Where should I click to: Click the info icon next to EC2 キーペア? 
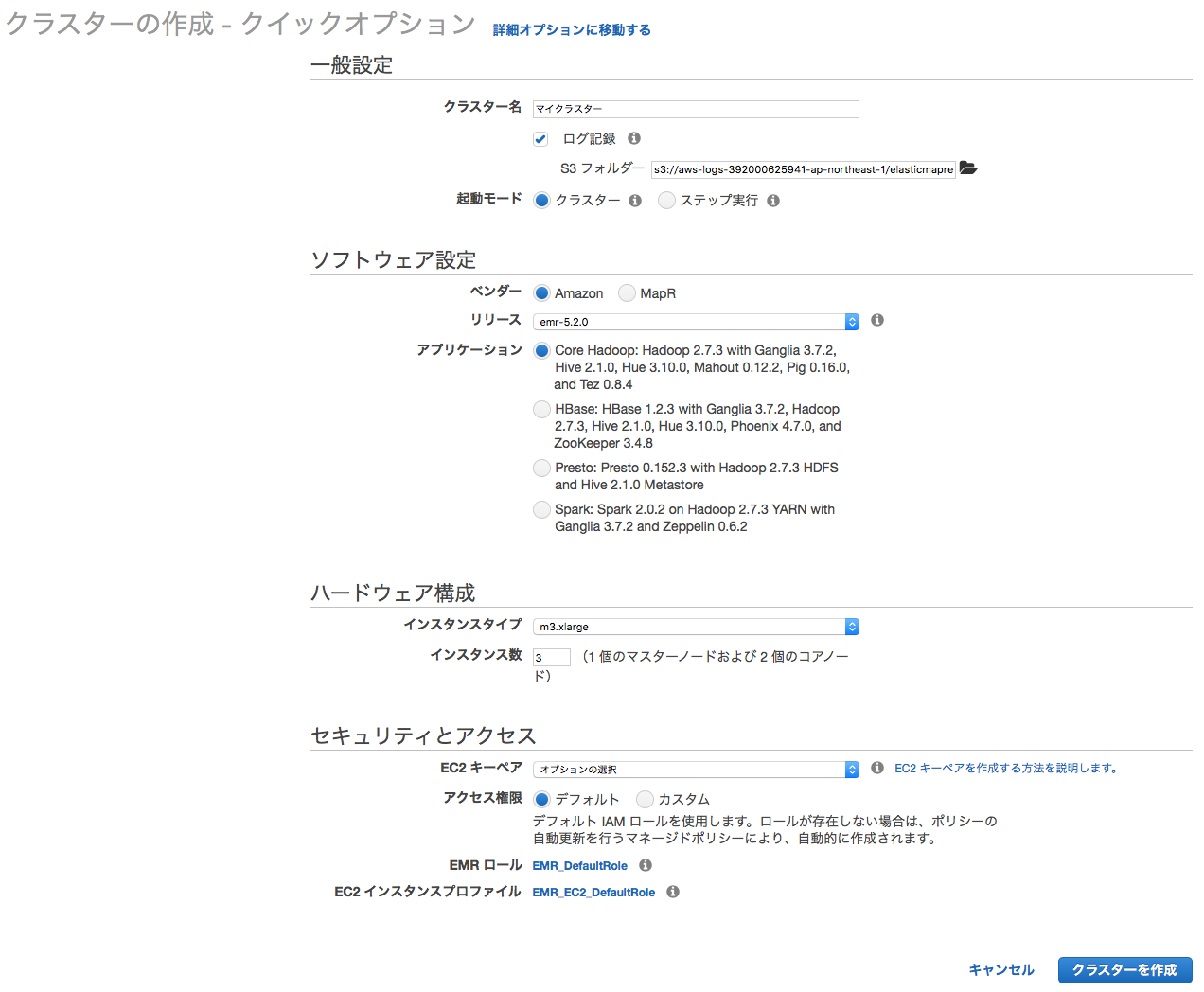coord(876,768)
